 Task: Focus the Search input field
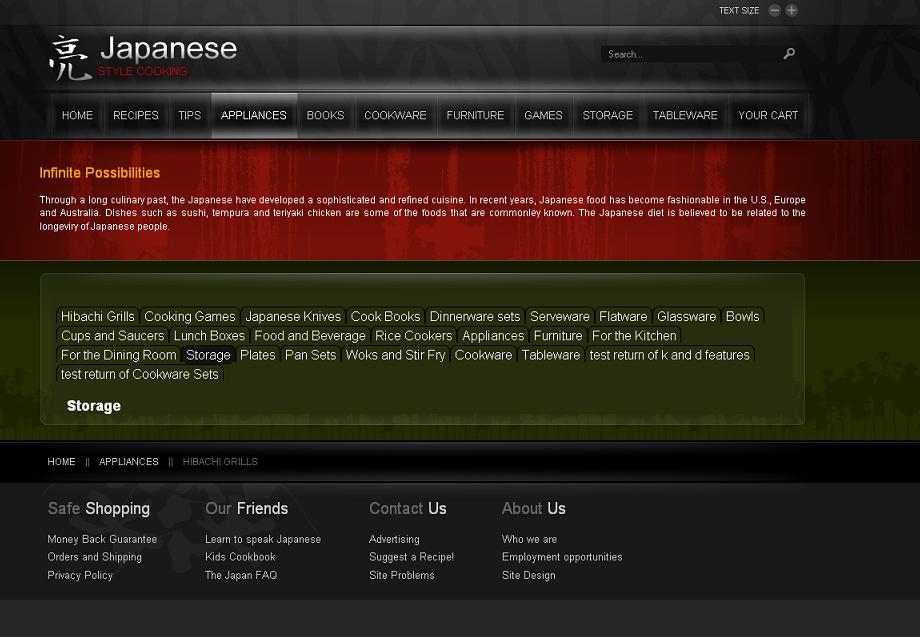(x=691, y=54)
